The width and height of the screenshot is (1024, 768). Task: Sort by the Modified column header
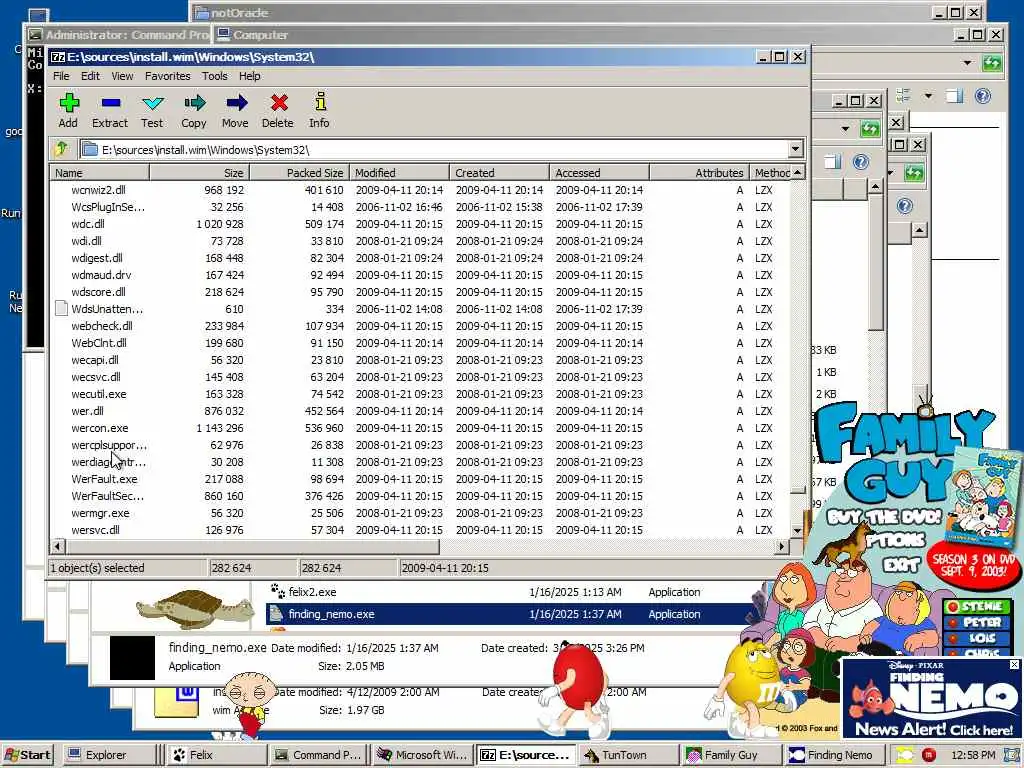coord(400,172)
